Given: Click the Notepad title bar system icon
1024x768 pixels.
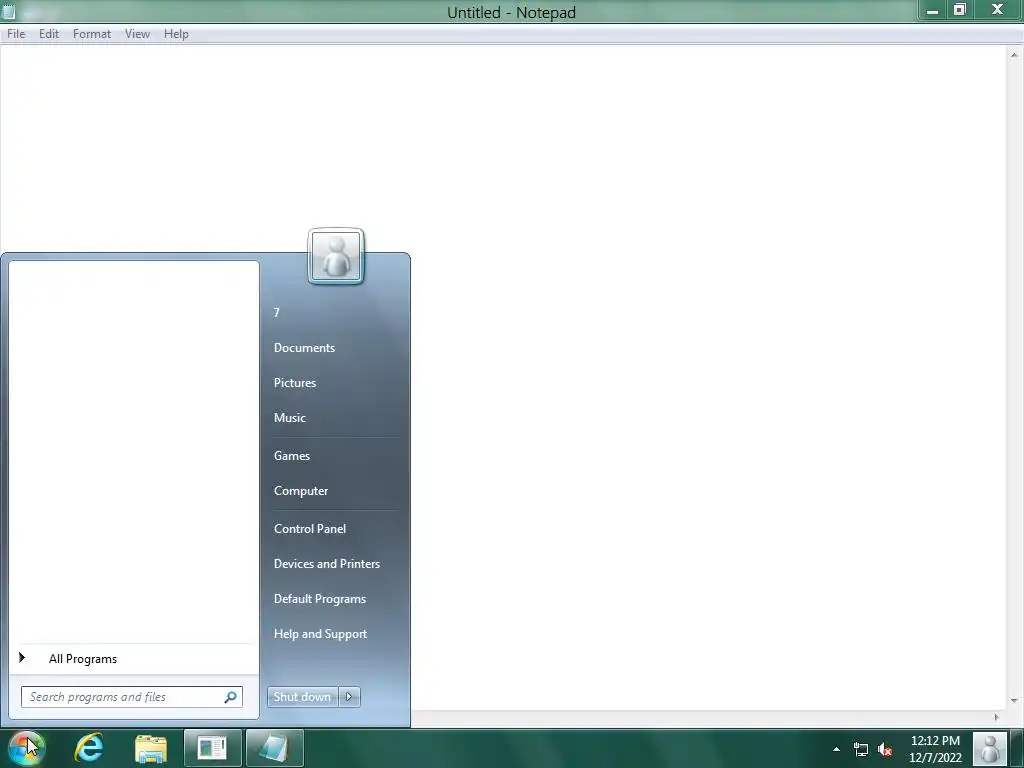Looking at the screenshot, I should 8,12.
